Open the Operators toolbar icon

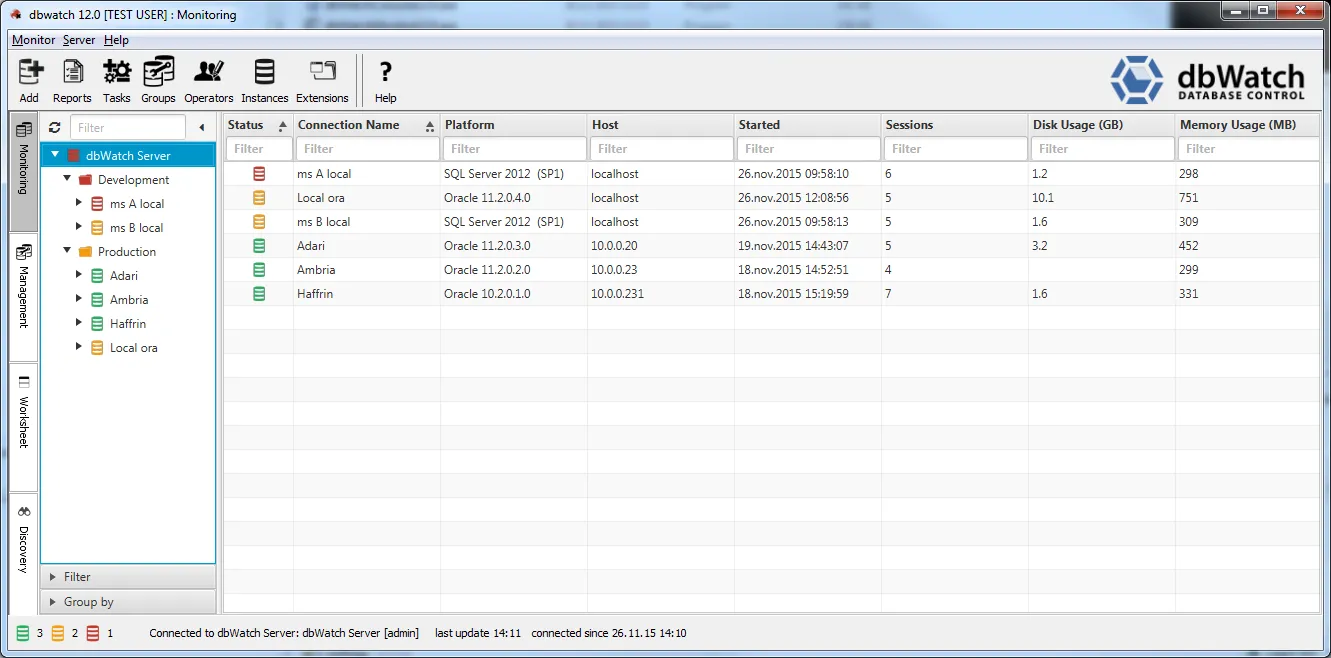point(209,72)
